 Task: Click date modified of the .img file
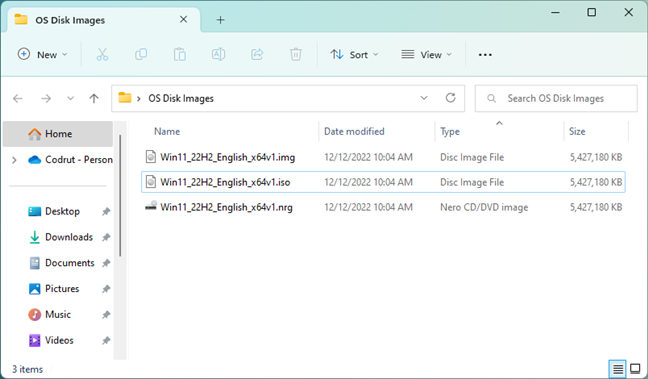click(x=368, y=157)
